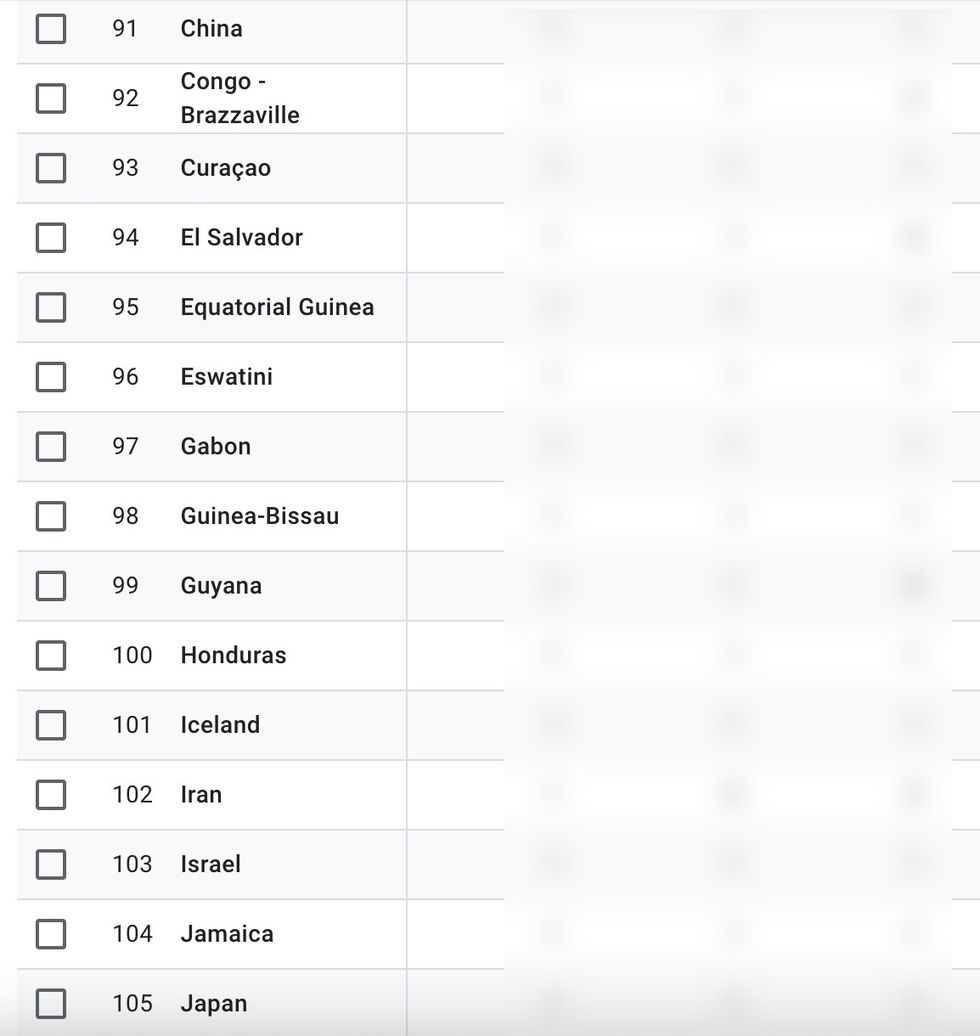Tick the Curaçao row checkbox

[x=51, y=168]
